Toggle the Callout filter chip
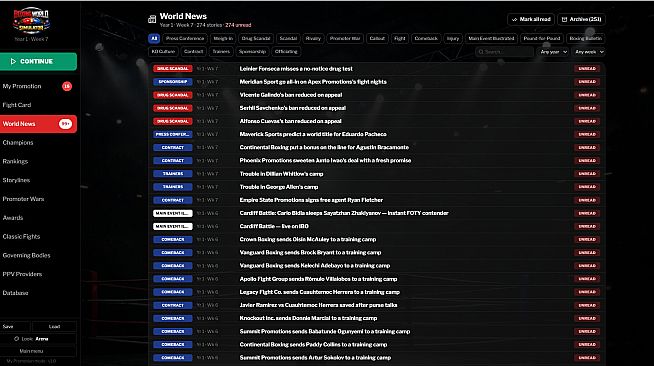 tap(377, 38)
